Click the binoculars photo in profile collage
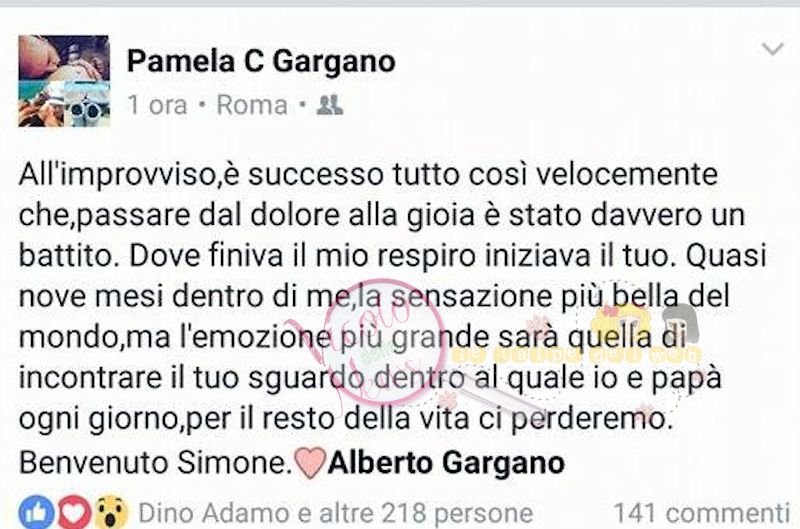This screenshot has width=800, height=529. [x=87, y=104]
